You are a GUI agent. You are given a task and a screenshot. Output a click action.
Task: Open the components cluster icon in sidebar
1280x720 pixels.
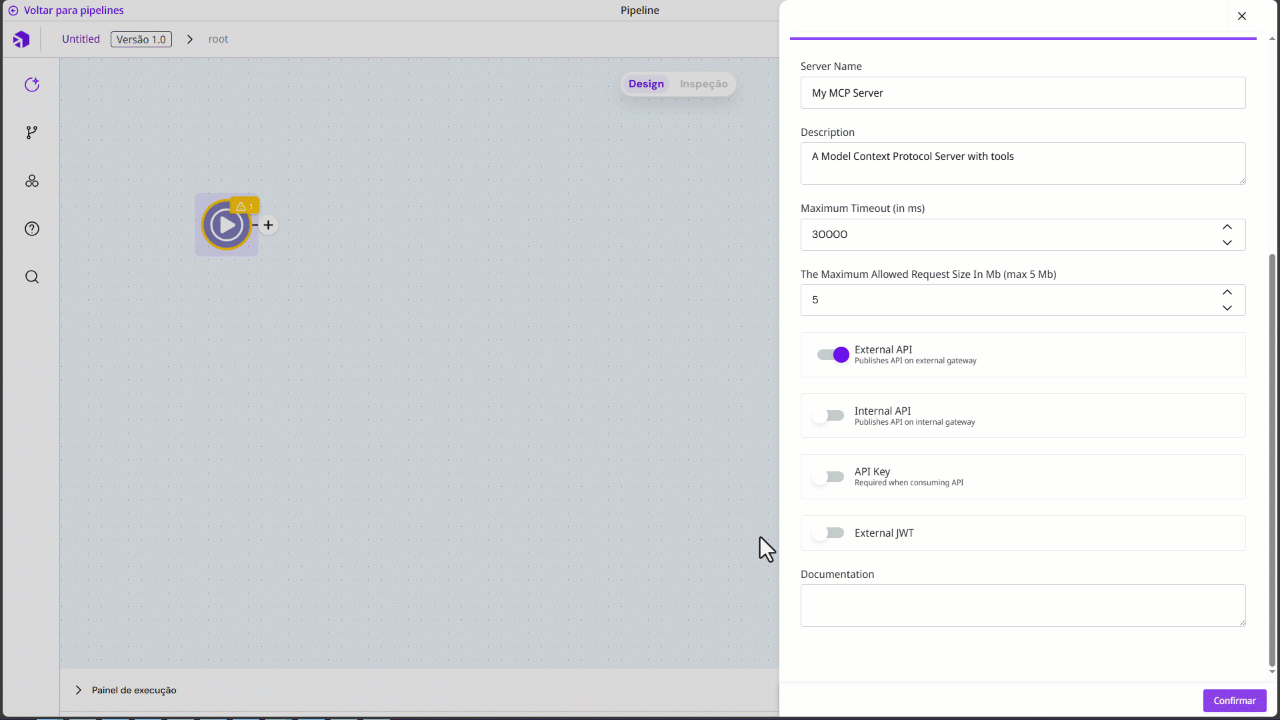coord(32,181)
